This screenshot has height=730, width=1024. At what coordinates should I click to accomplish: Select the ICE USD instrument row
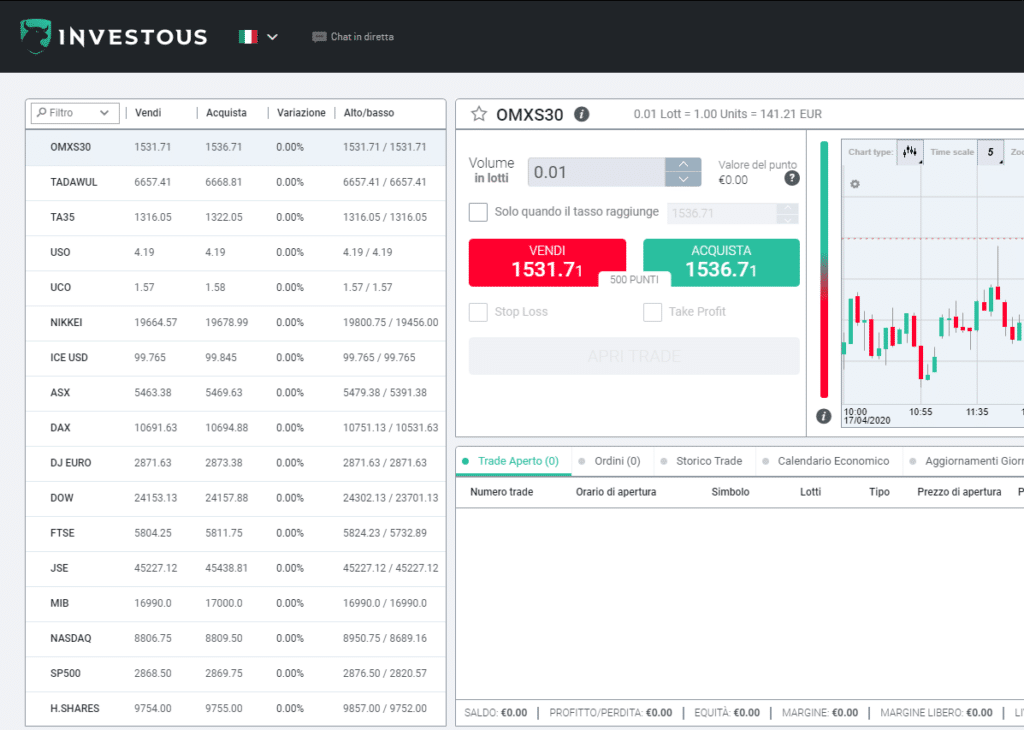[236, 358]
